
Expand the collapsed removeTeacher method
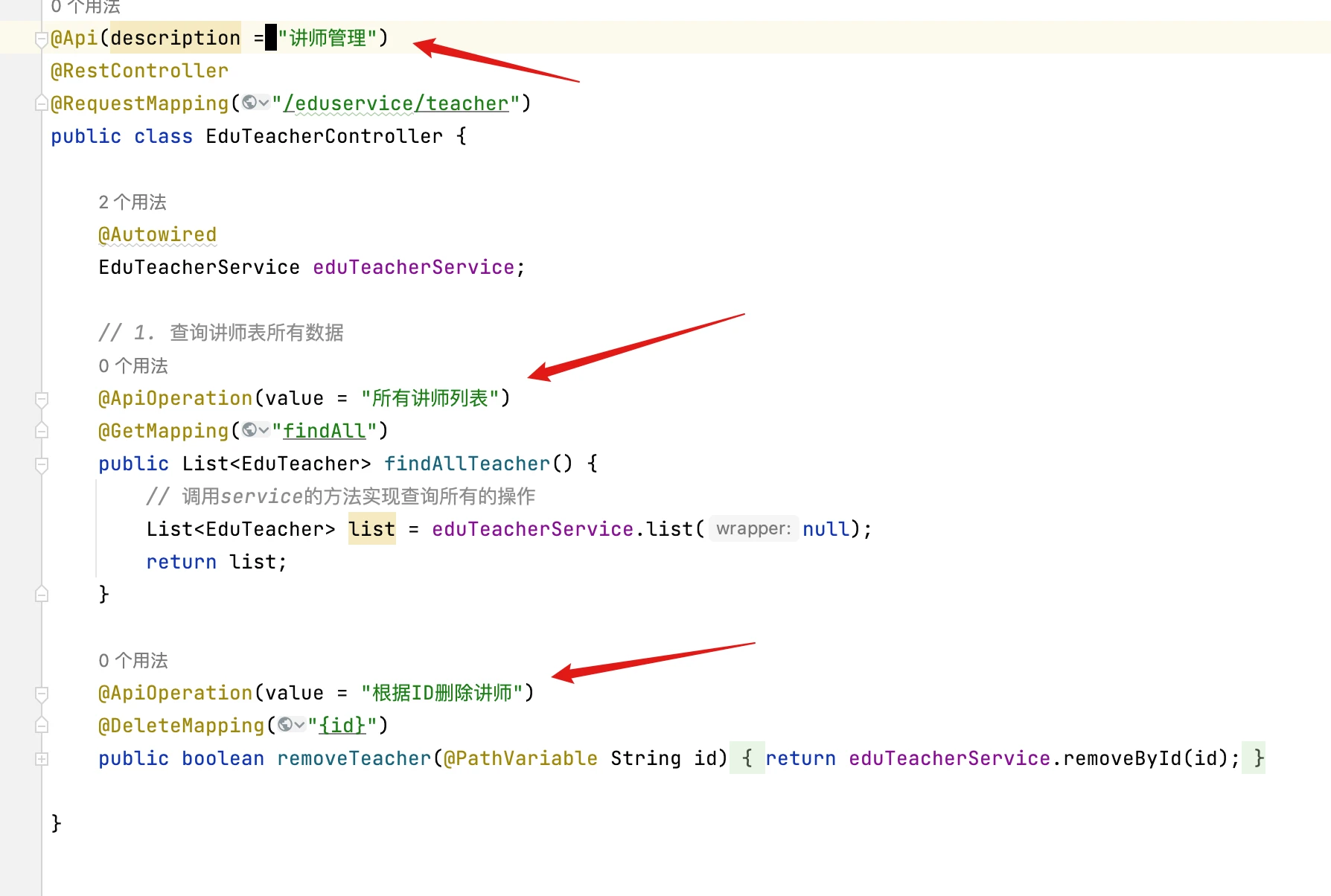pyautogui.click(x=42, y=758)
